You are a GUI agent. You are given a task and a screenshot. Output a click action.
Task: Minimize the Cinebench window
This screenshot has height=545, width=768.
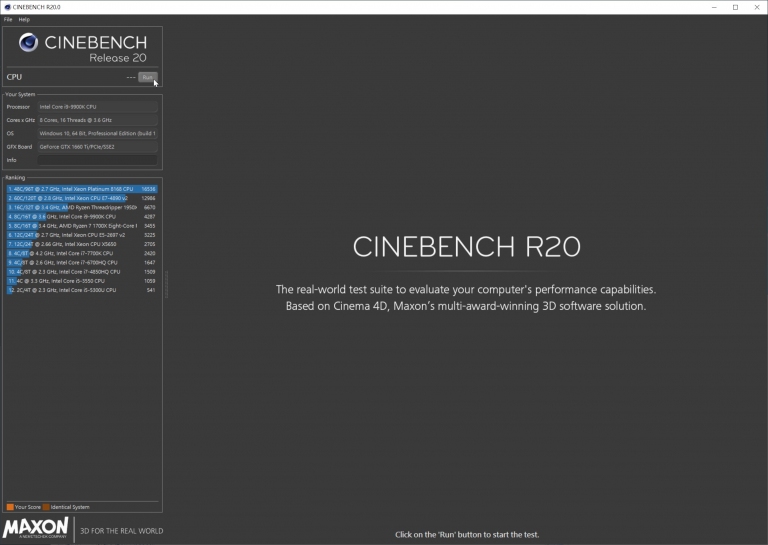pyautogui.click(x=714, y=7)
